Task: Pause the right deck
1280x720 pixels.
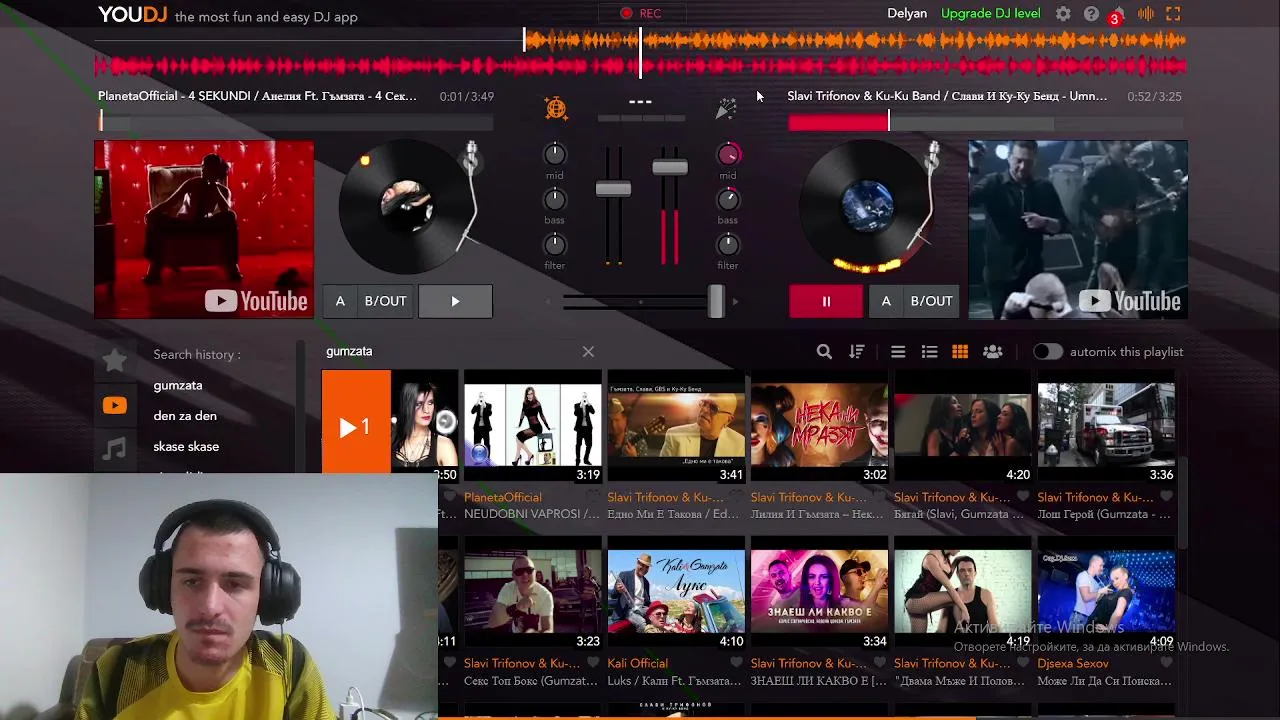Action: click(x=826, y=301)
